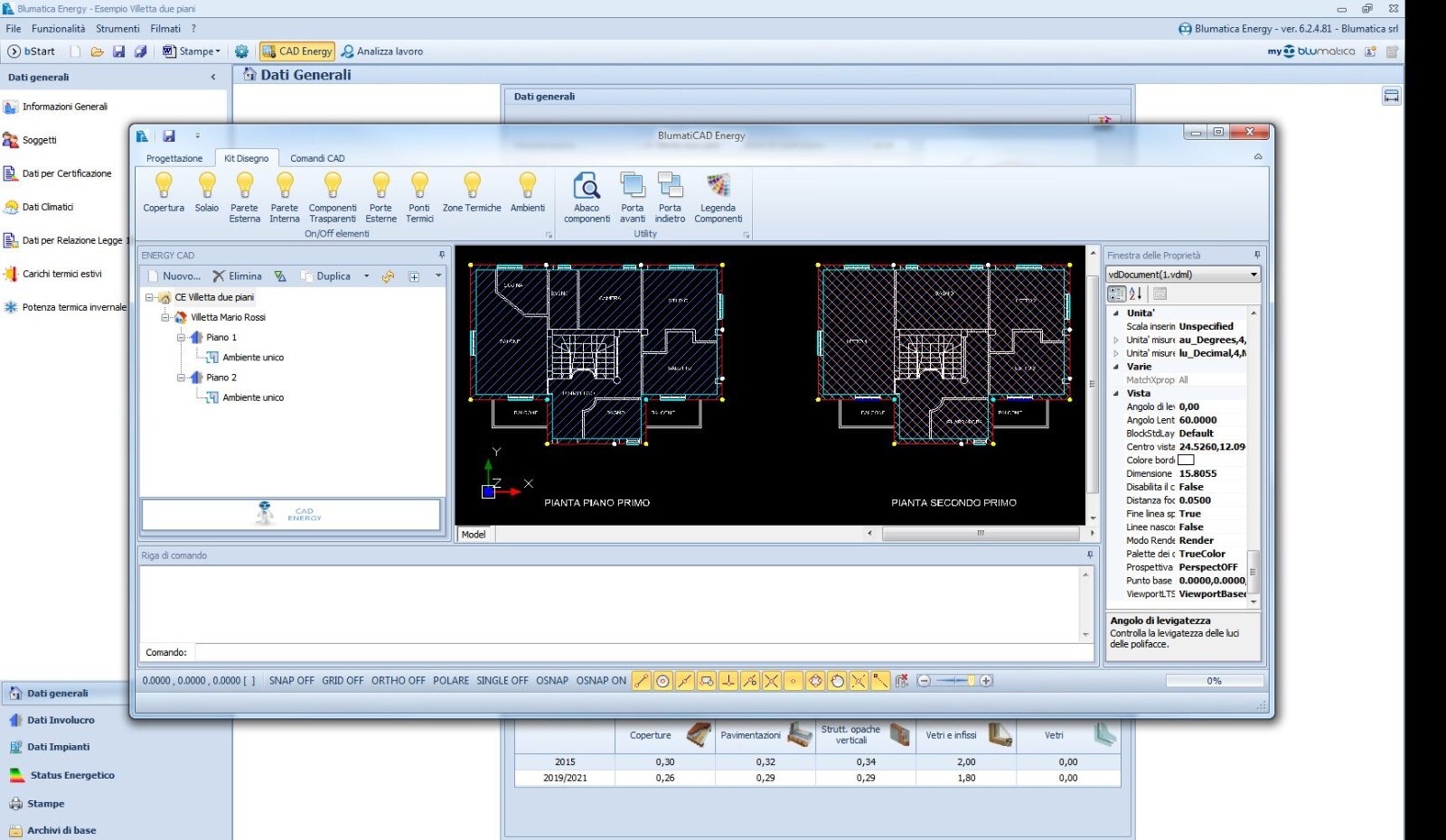Switch to Progettazione ribbon tab
Screen dimensions: 1446x840
point(174,158)
